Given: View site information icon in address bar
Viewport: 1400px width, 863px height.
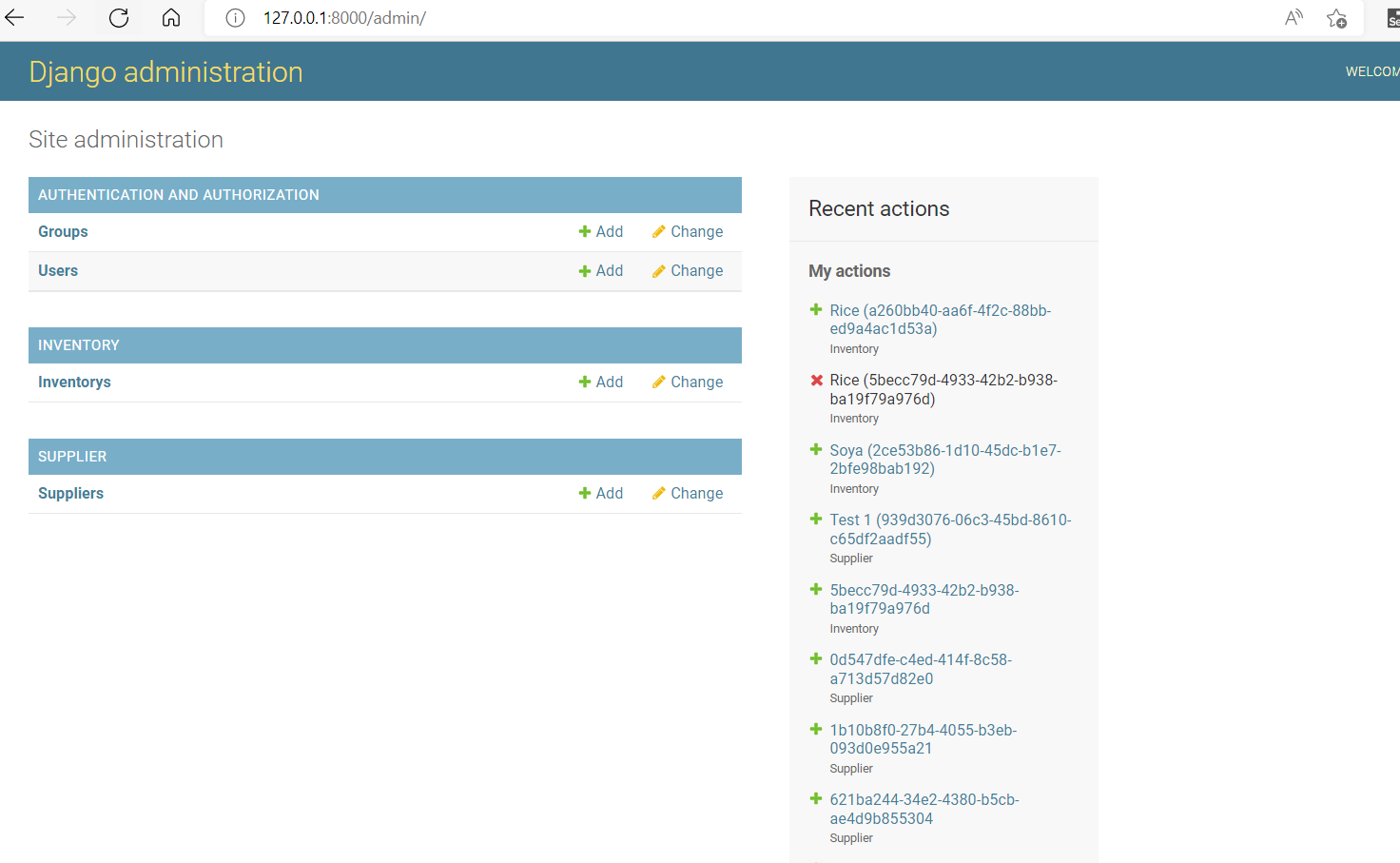Looking at the screenshot, I should tap(236, 18).
